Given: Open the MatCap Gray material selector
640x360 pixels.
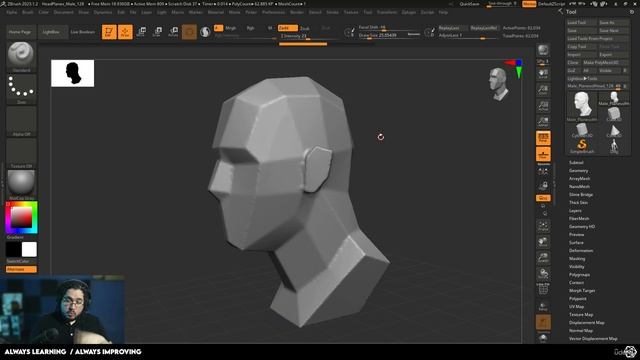Looking at the screenshot, I should coord(21,185).
